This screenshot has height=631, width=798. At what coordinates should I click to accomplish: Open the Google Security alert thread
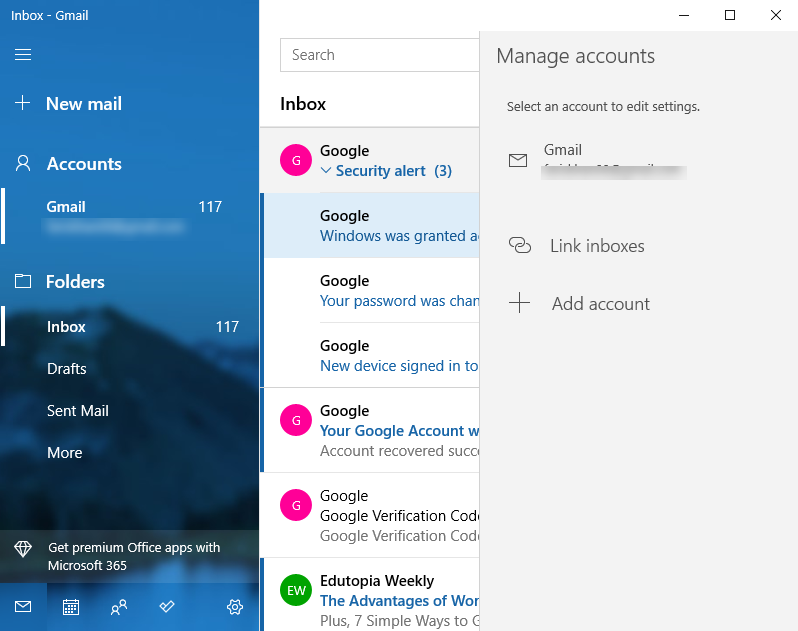click(x=369, y=160)
